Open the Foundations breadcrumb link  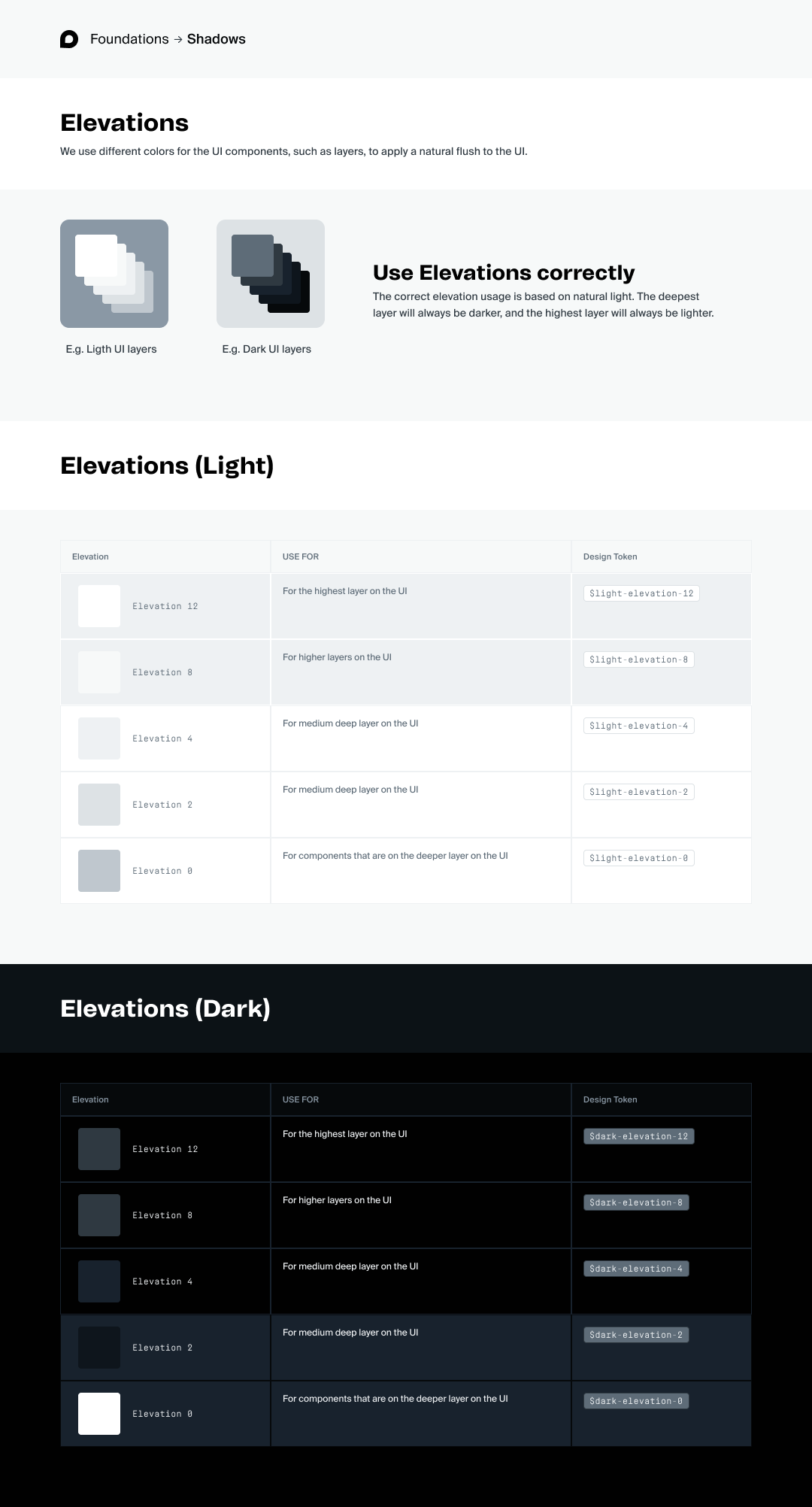click(129, 39)
